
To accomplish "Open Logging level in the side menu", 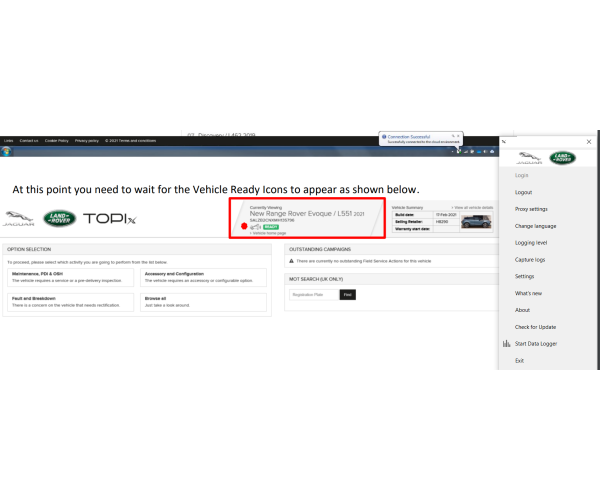I will coord(531,243).
